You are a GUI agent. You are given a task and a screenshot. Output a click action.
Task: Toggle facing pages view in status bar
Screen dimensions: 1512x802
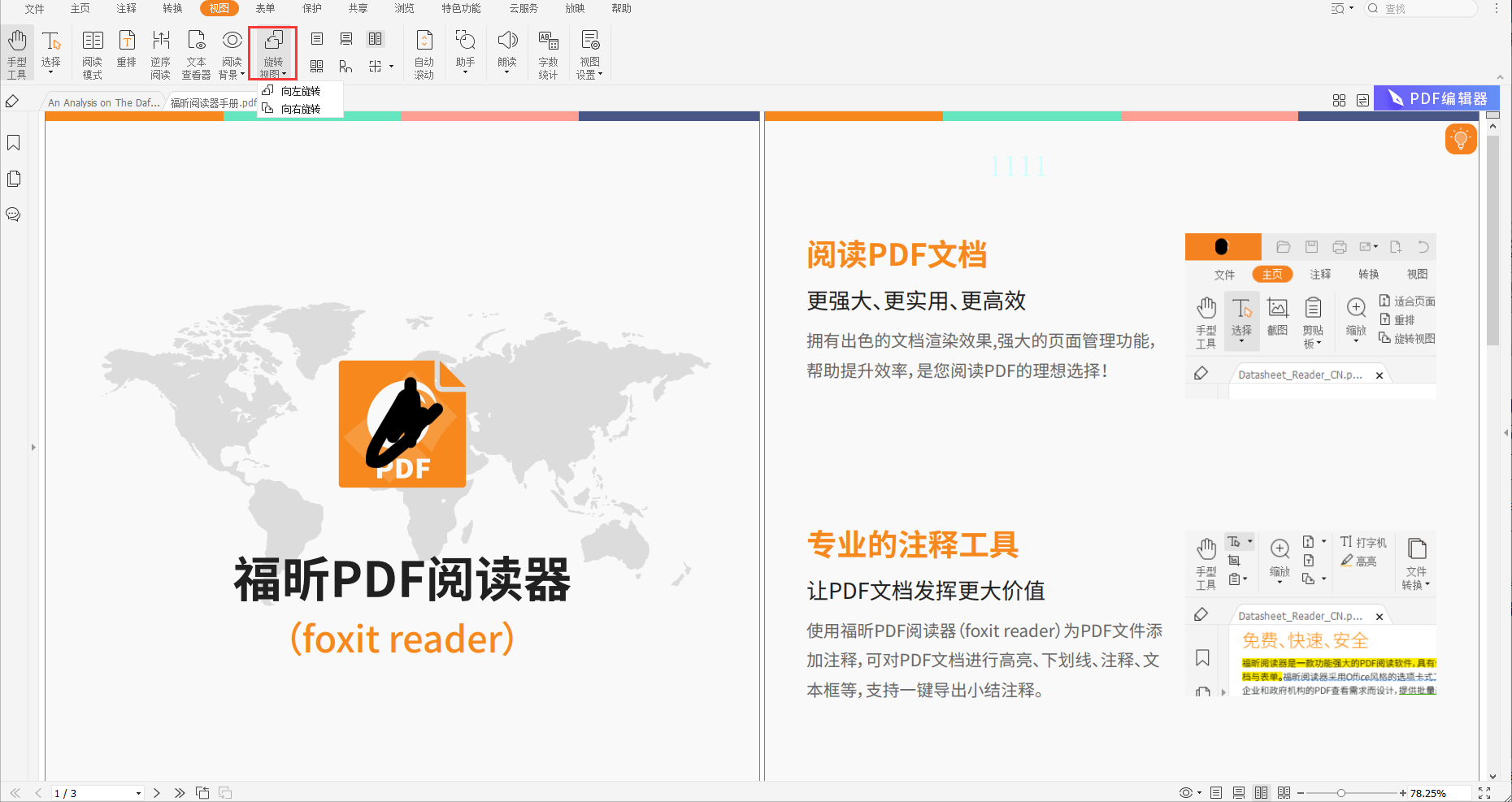1261,793
